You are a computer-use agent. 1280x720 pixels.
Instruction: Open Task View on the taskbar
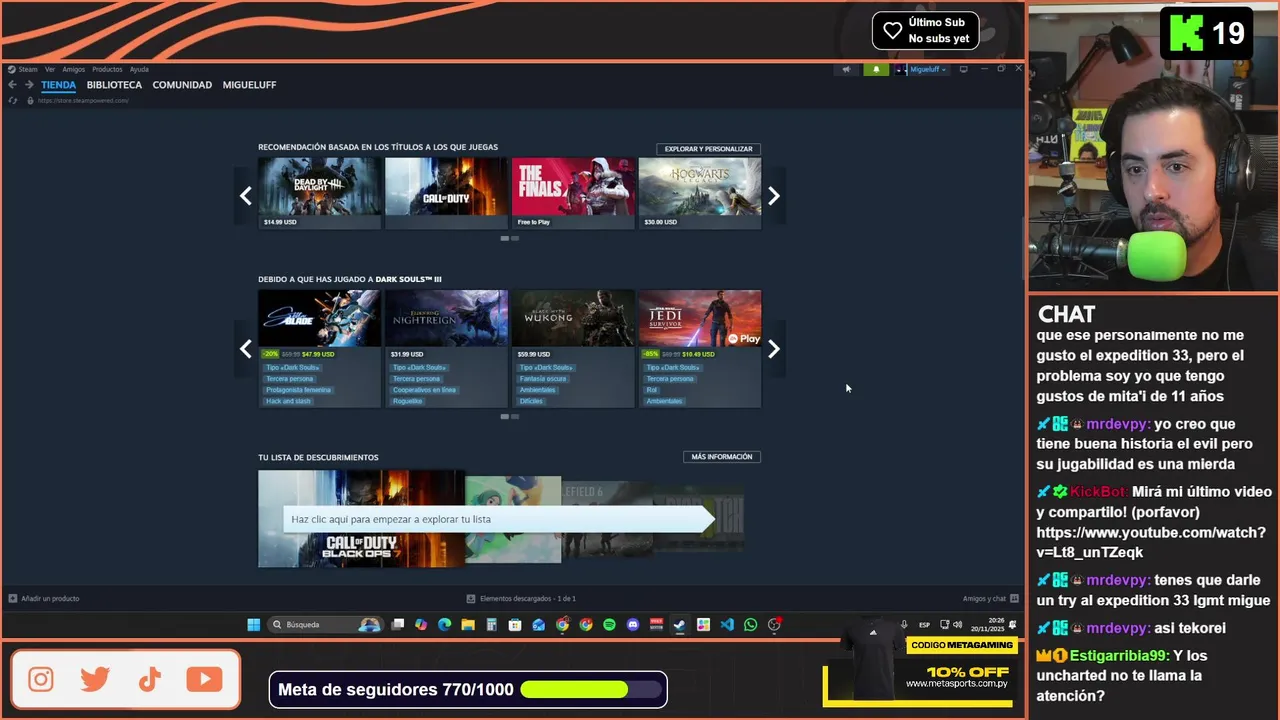click(x=398, y=625)
